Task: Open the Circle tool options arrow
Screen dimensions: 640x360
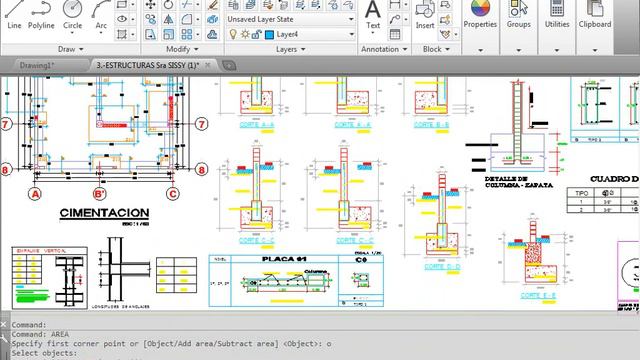Action: tap(72, 33)
